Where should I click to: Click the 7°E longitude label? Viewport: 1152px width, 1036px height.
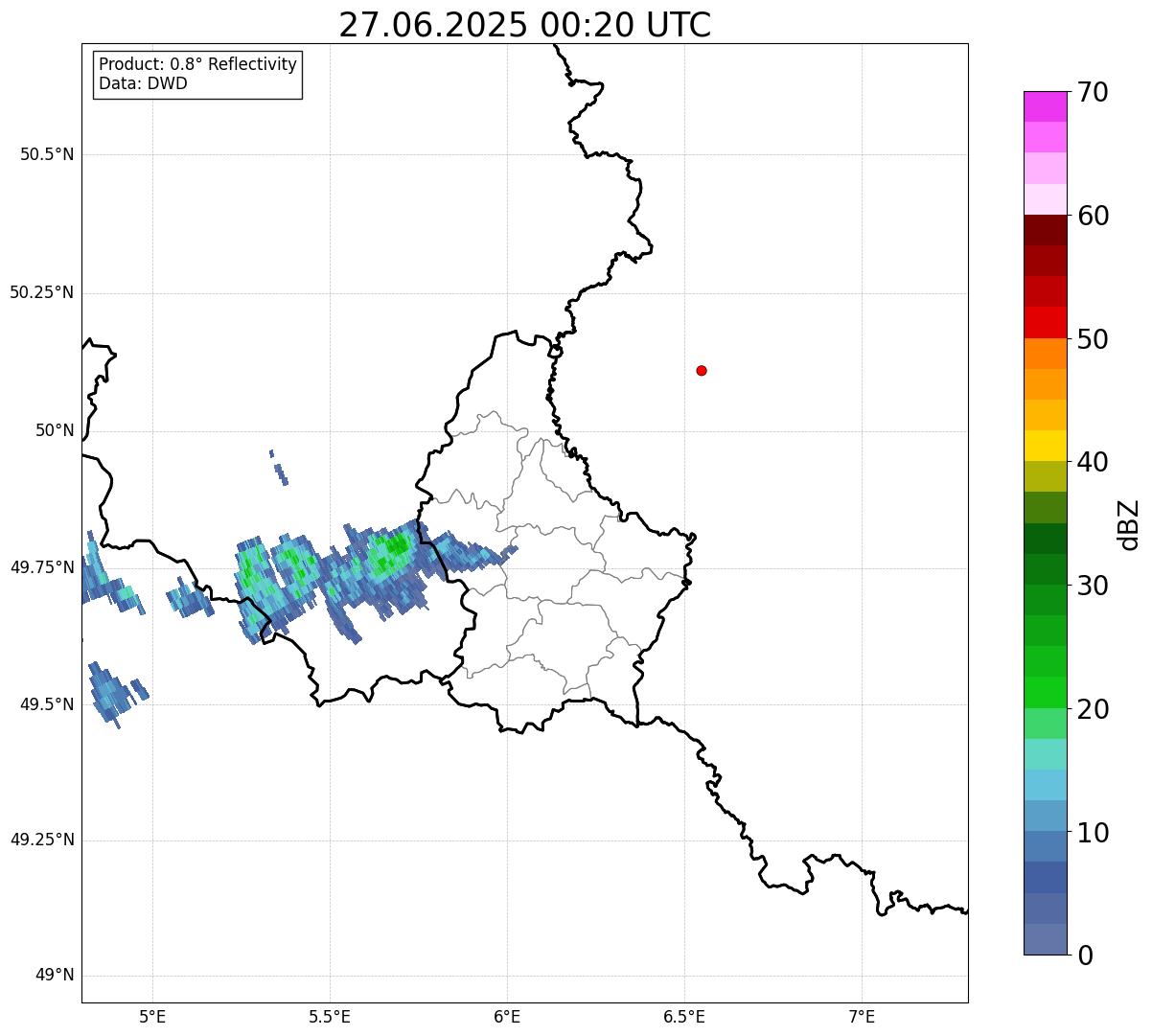coord(862,1016)
